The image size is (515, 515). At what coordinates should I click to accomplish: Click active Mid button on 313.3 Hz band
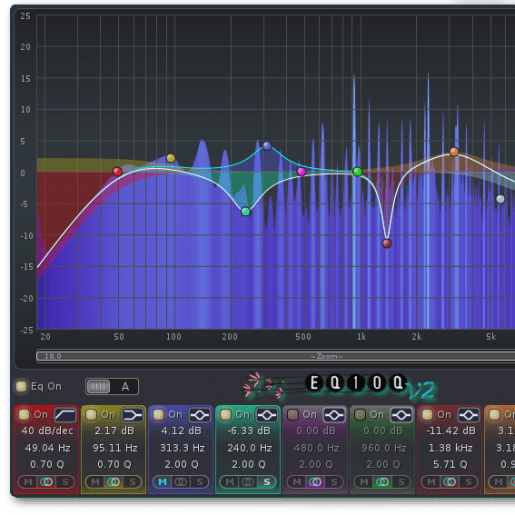click(x=162, y=482)
